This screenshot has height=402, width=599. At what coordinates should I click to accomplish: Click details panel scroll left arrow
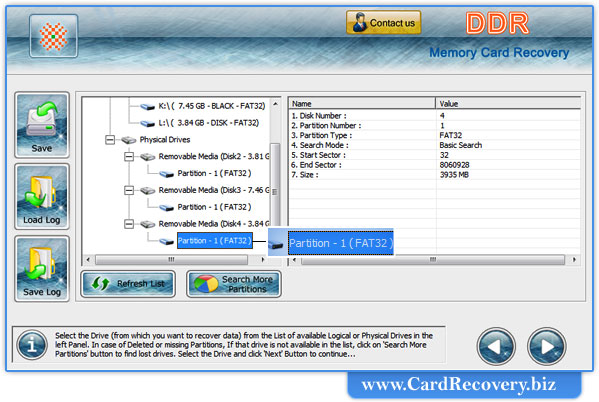[x=294, y=260]
